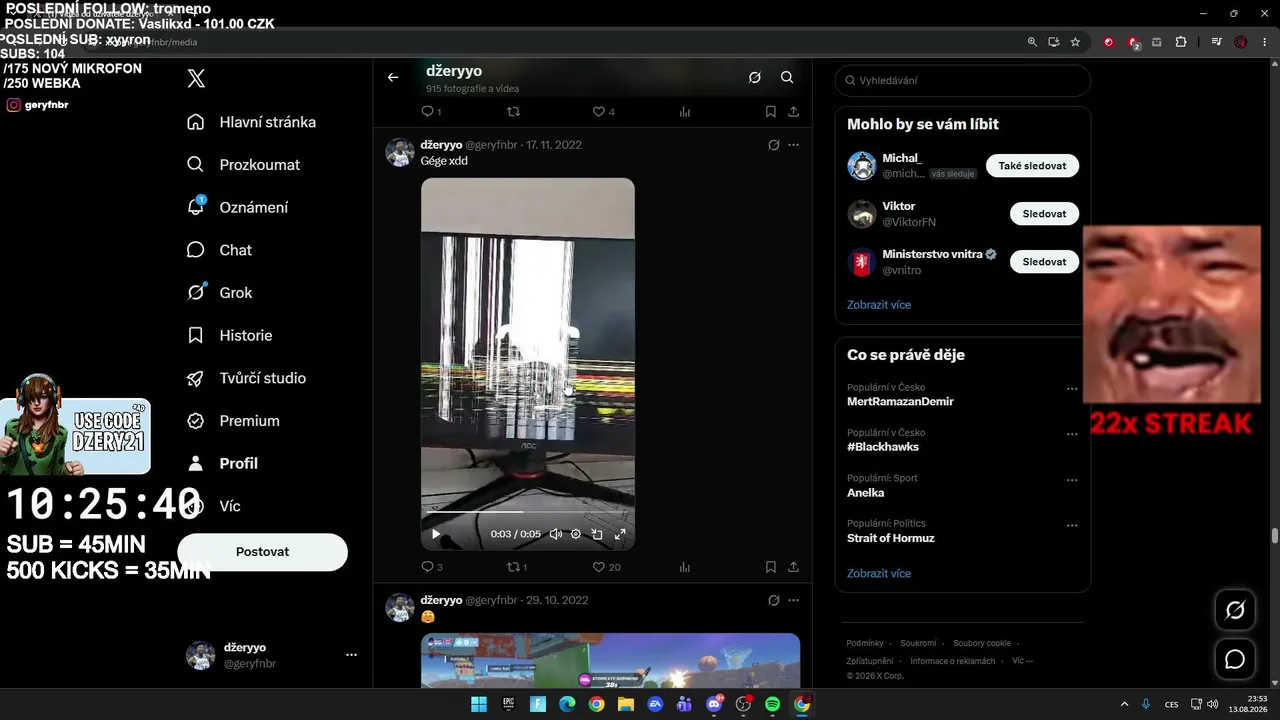Open Chrome media controls icon
This screenshot has height=720, width=1280.
(1216, 42)
